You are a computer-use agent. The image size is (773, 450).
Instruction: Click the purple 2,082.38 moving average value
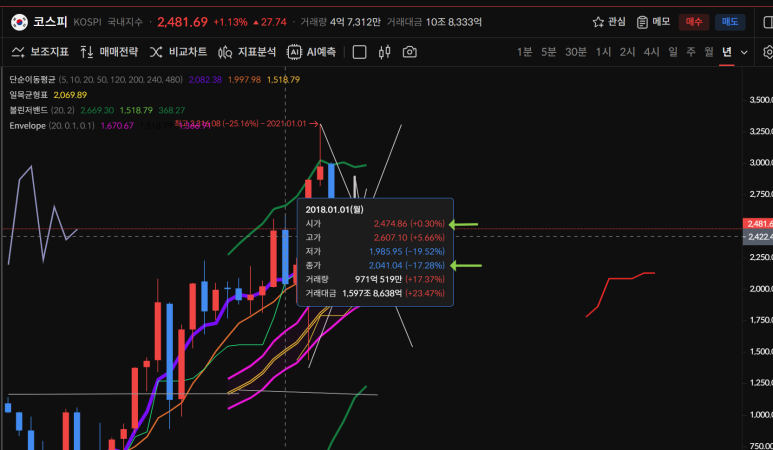(205, 79)
